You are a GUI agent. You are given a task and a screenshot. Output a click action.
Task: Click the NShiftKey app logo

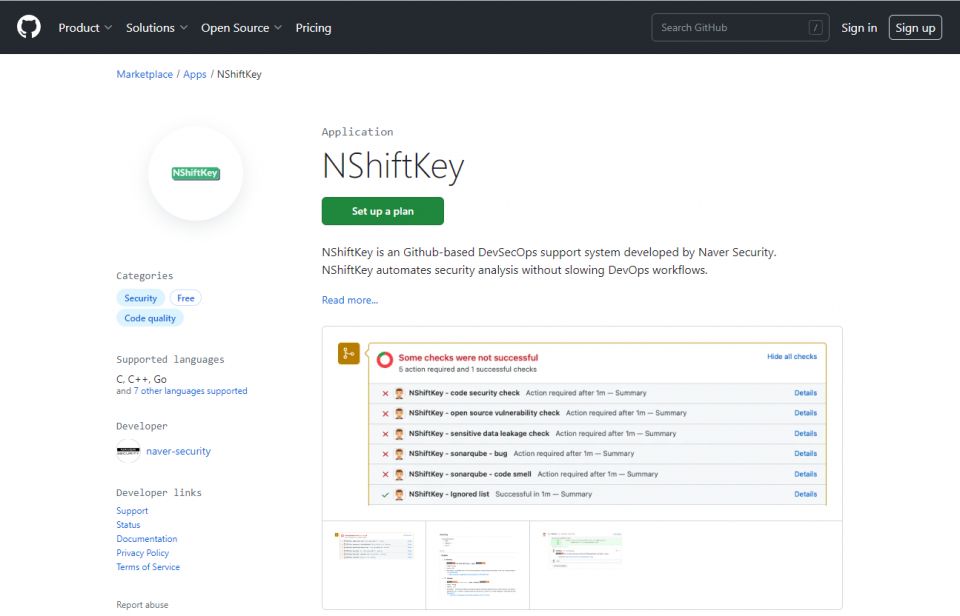pos(195,173)
